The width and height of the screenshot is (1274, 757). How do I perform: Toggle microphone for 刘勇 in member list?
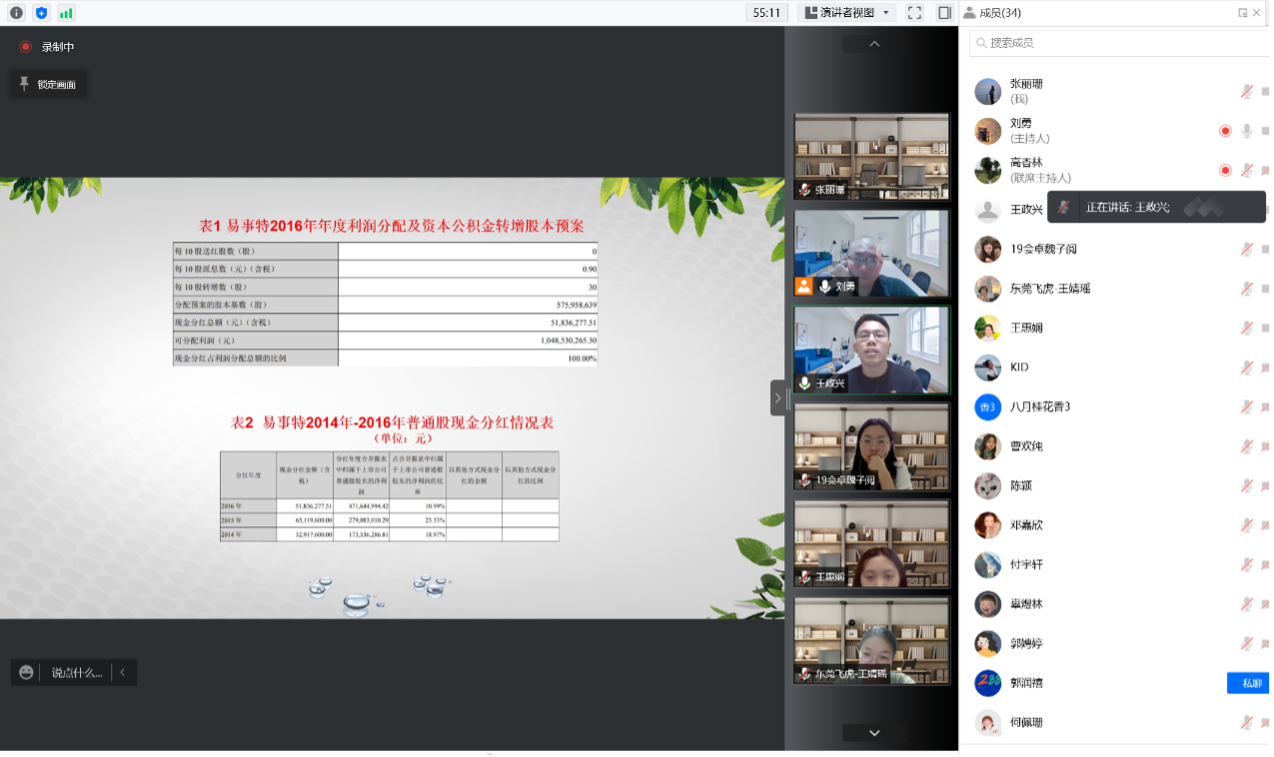pyautogui.click(x=1246, y=131)
